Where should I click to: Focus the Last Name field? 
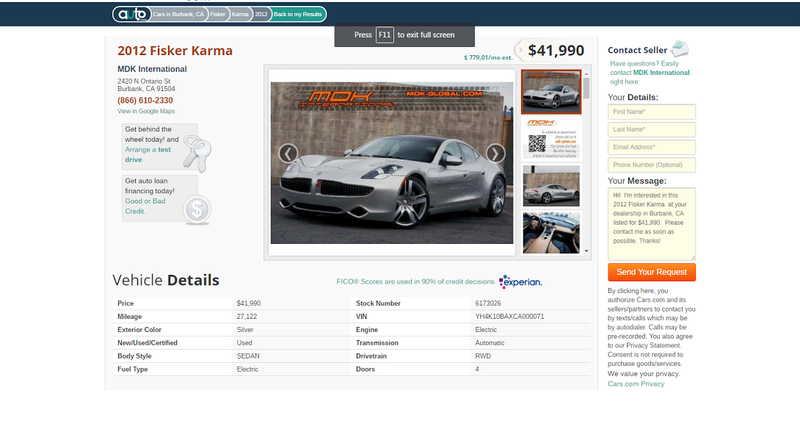pyautogui.click(x=652, y=130)
